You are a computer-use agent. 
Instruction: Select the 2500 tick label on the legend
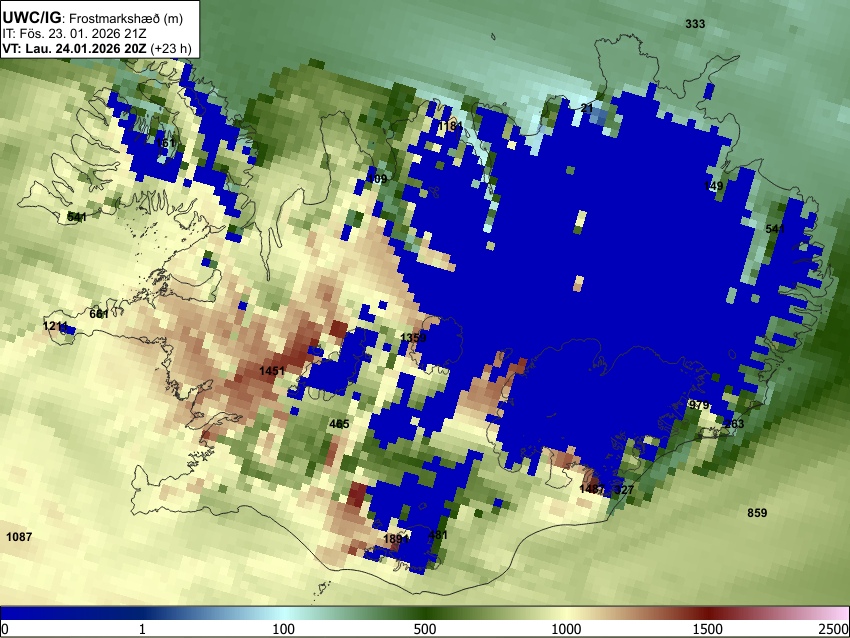834,629
